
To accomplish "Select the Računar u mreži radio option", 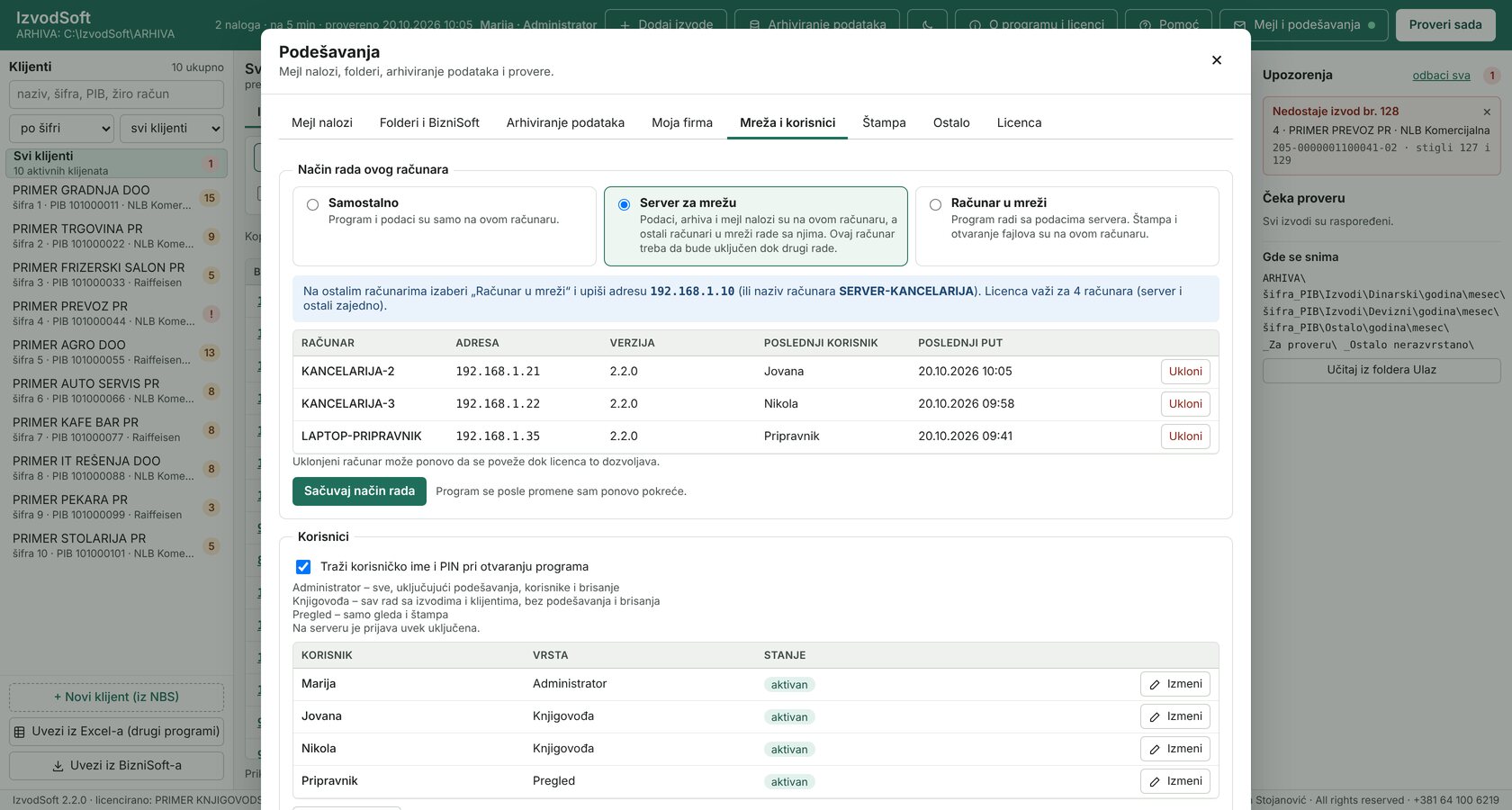I will (935, 204).
